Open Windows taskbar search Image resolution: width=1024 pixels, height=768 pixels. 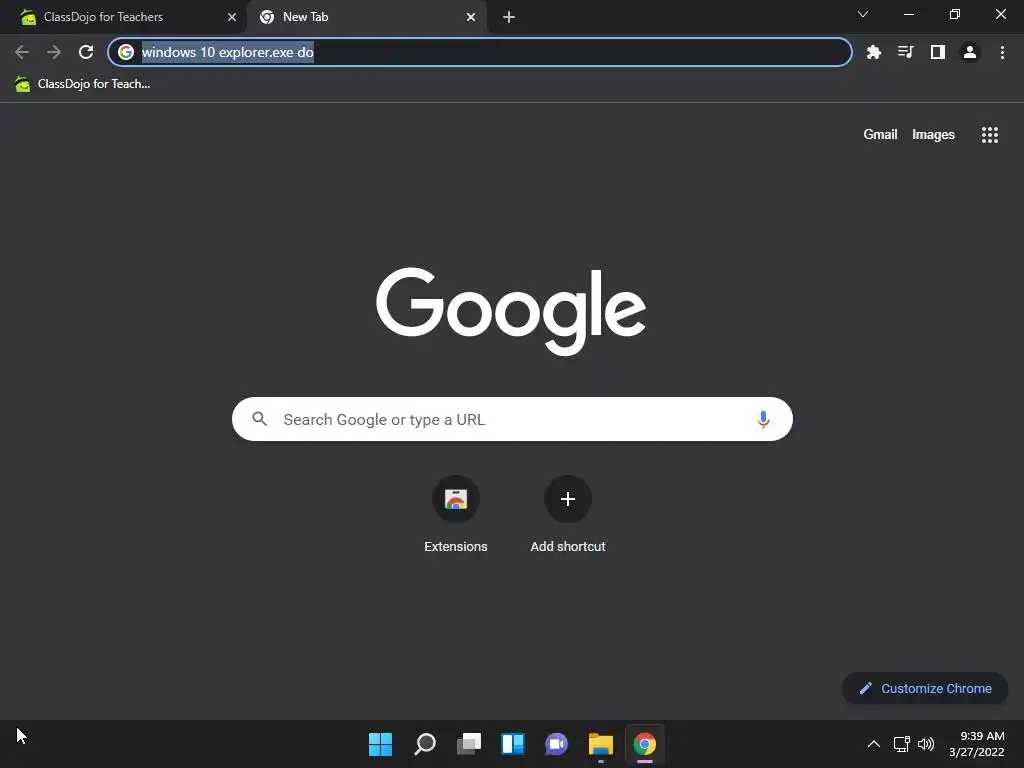tap(424, 744)
